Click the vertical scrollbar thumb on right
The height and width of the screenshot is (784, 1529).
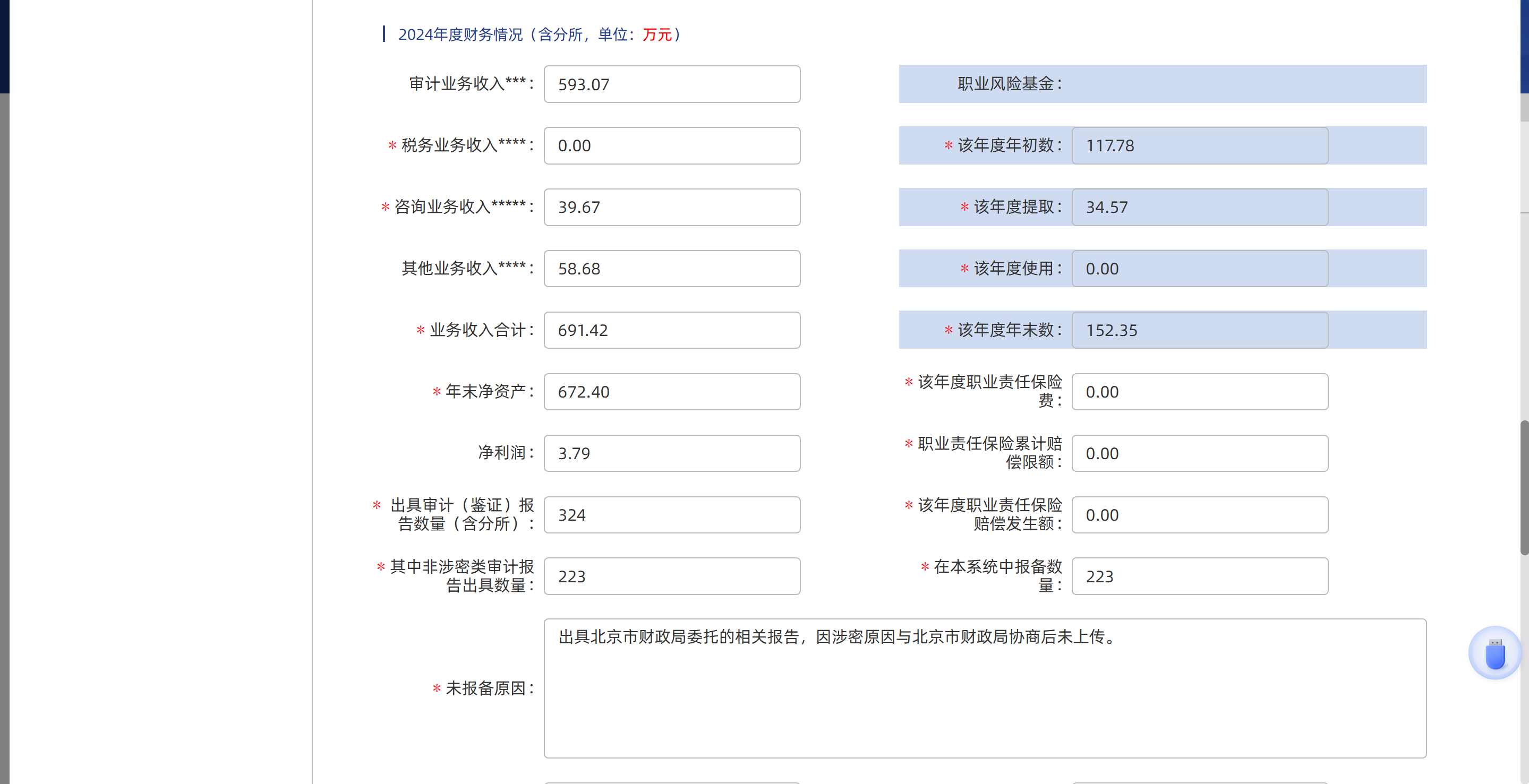[x=1524, y=487]
